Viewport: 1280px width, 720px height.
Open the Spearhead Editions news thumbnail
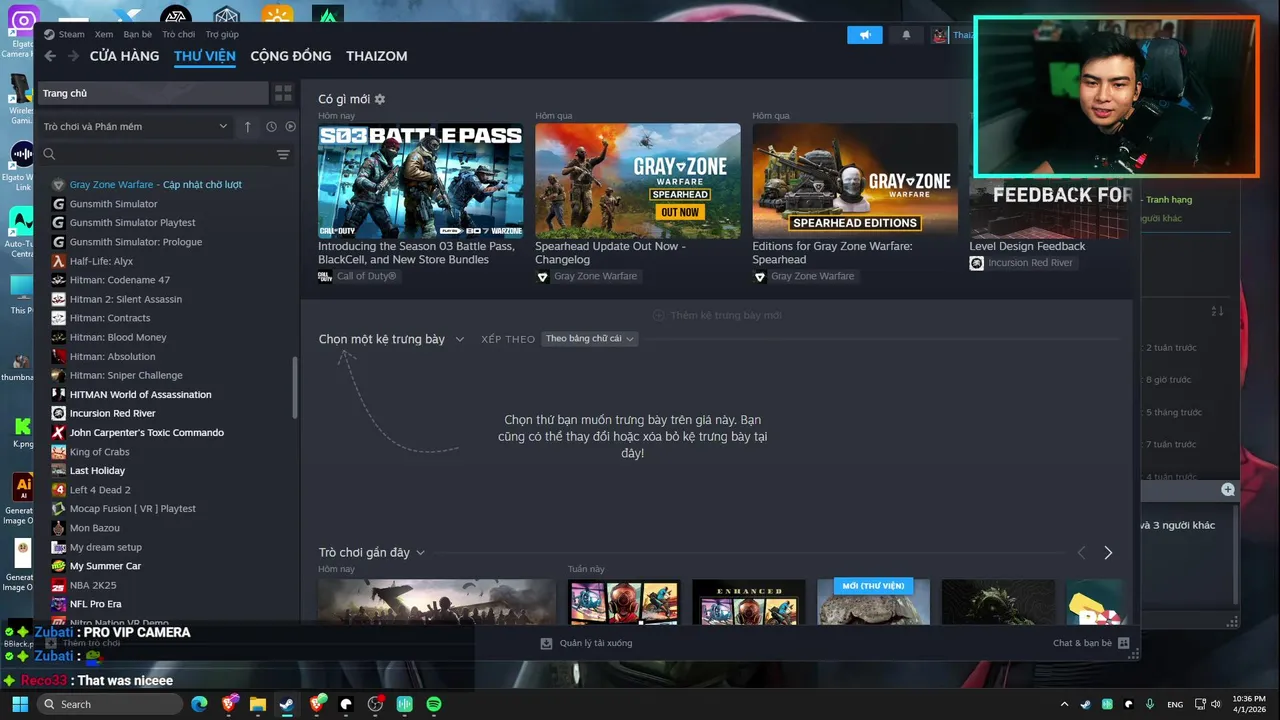(855, 181)
